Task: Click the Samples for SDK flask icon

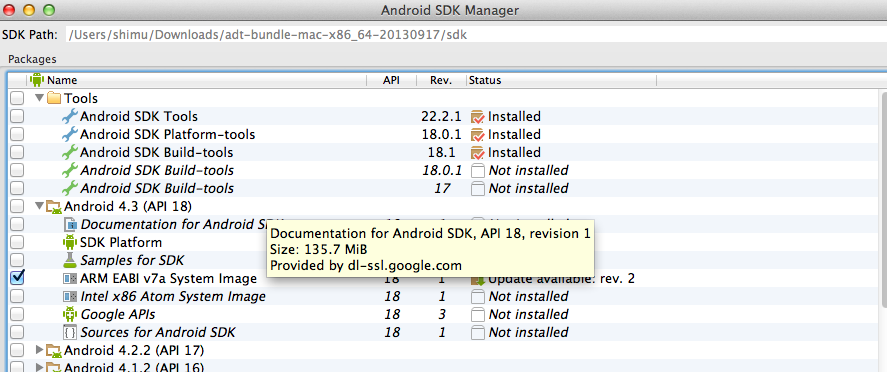Action: tap(70, 260)
